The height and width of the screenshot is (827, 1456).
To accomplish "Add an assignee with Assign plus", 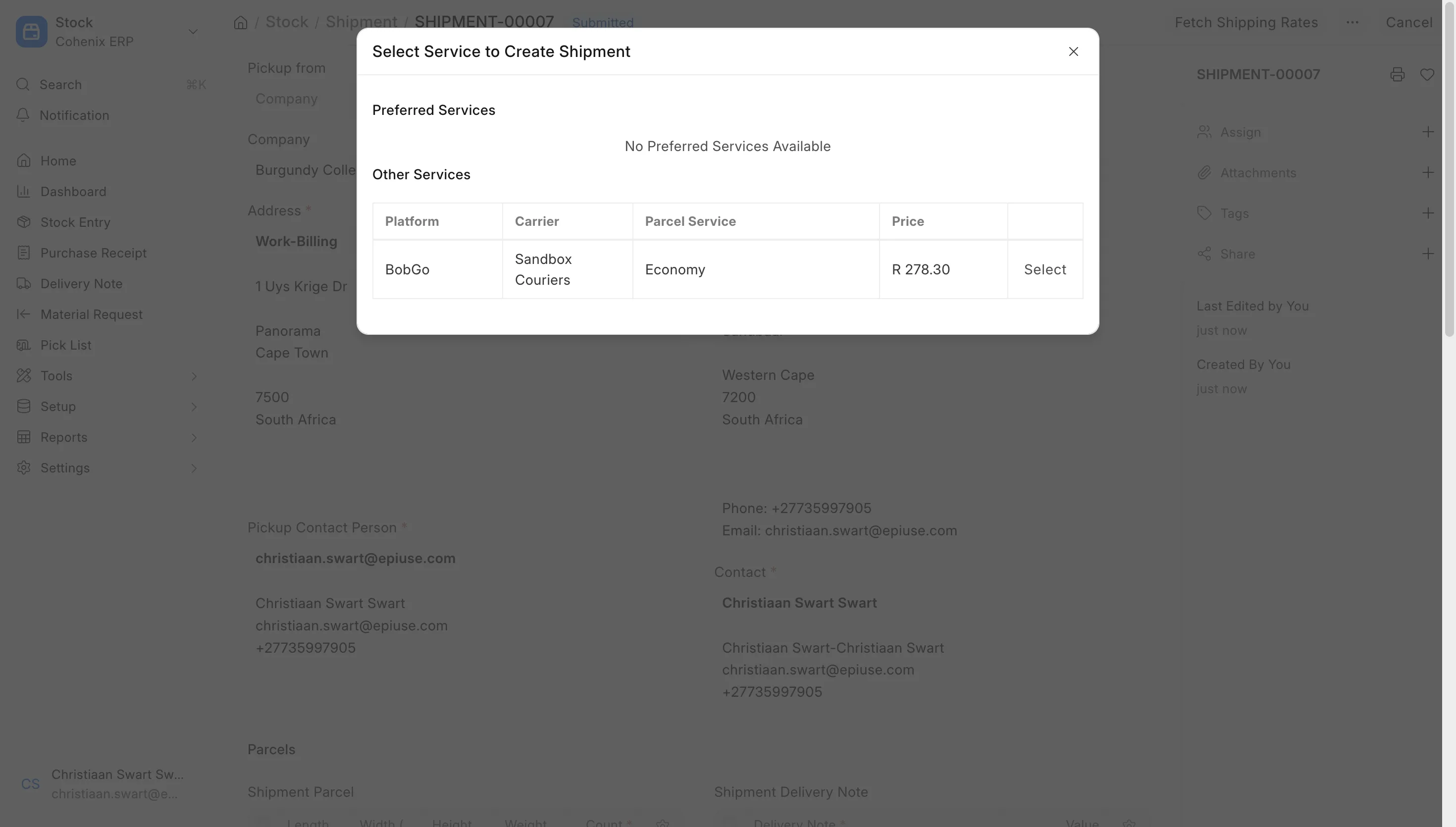I will (1428, 132).
